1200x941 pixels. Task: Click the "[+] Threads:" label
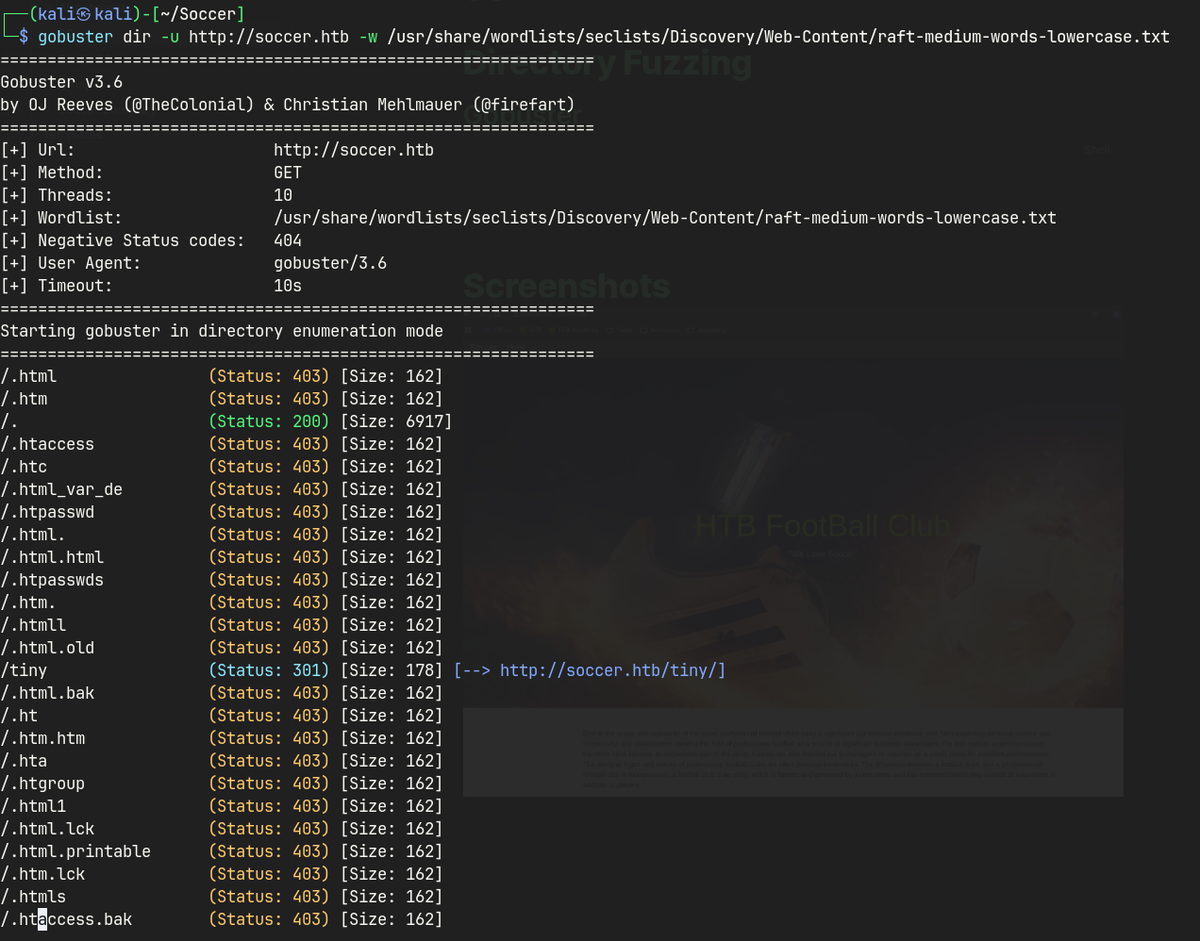pos(57,195)
